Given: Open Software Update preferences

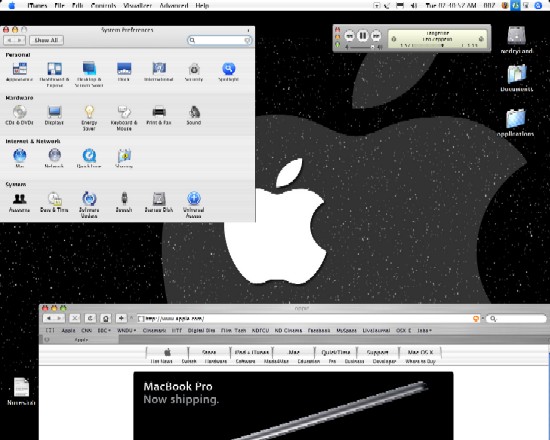Looking at the screenshot, I should click(x=89, y=205).
